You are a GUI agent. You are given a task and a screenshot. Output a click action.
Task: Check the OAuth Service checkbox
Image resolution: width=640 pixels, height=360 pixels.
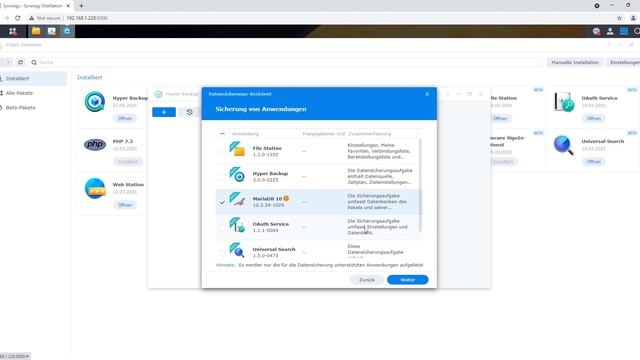click(x=222, y=227)
